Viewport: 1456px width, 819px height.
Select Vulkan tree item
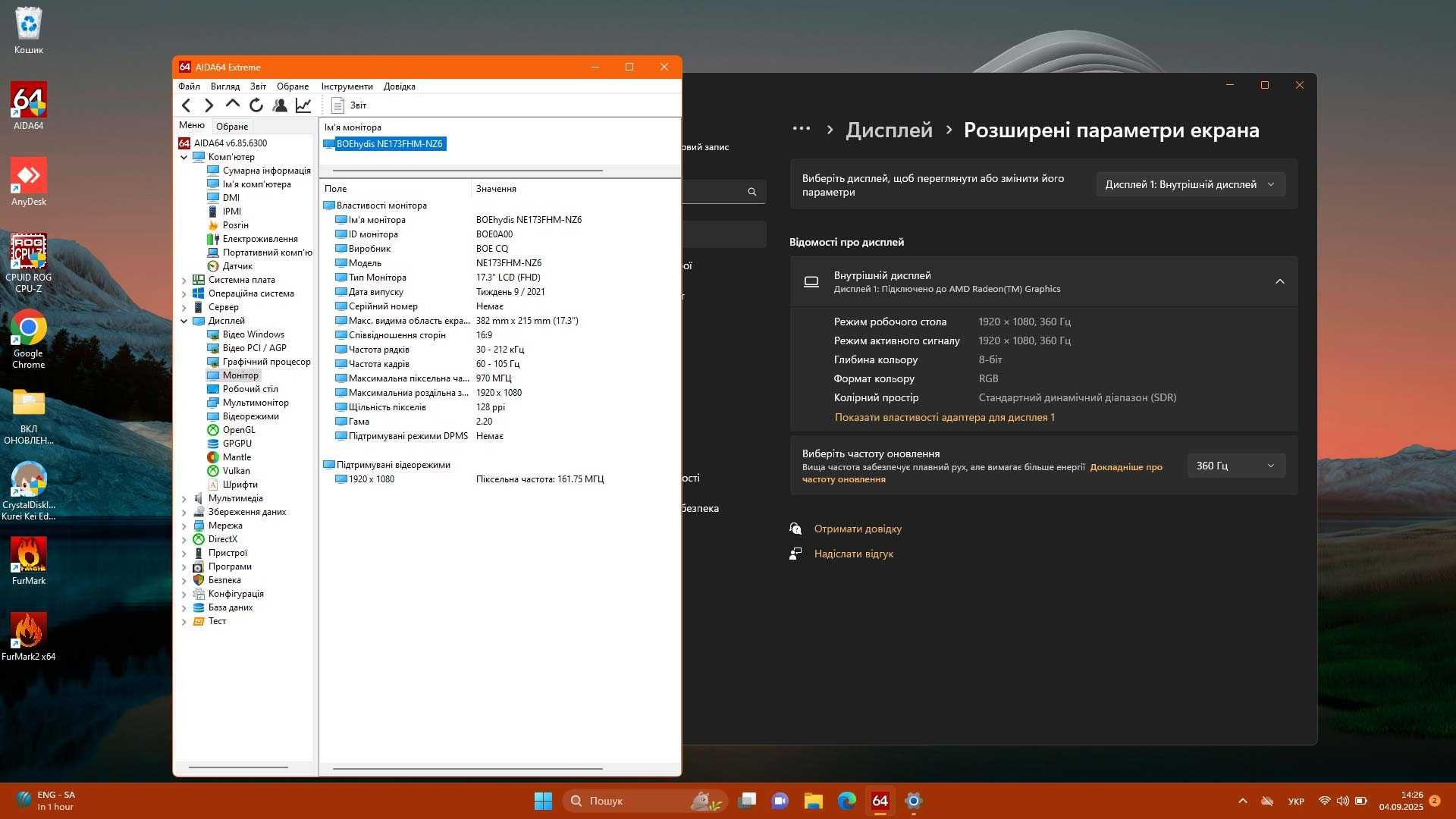tap(236, 471)
